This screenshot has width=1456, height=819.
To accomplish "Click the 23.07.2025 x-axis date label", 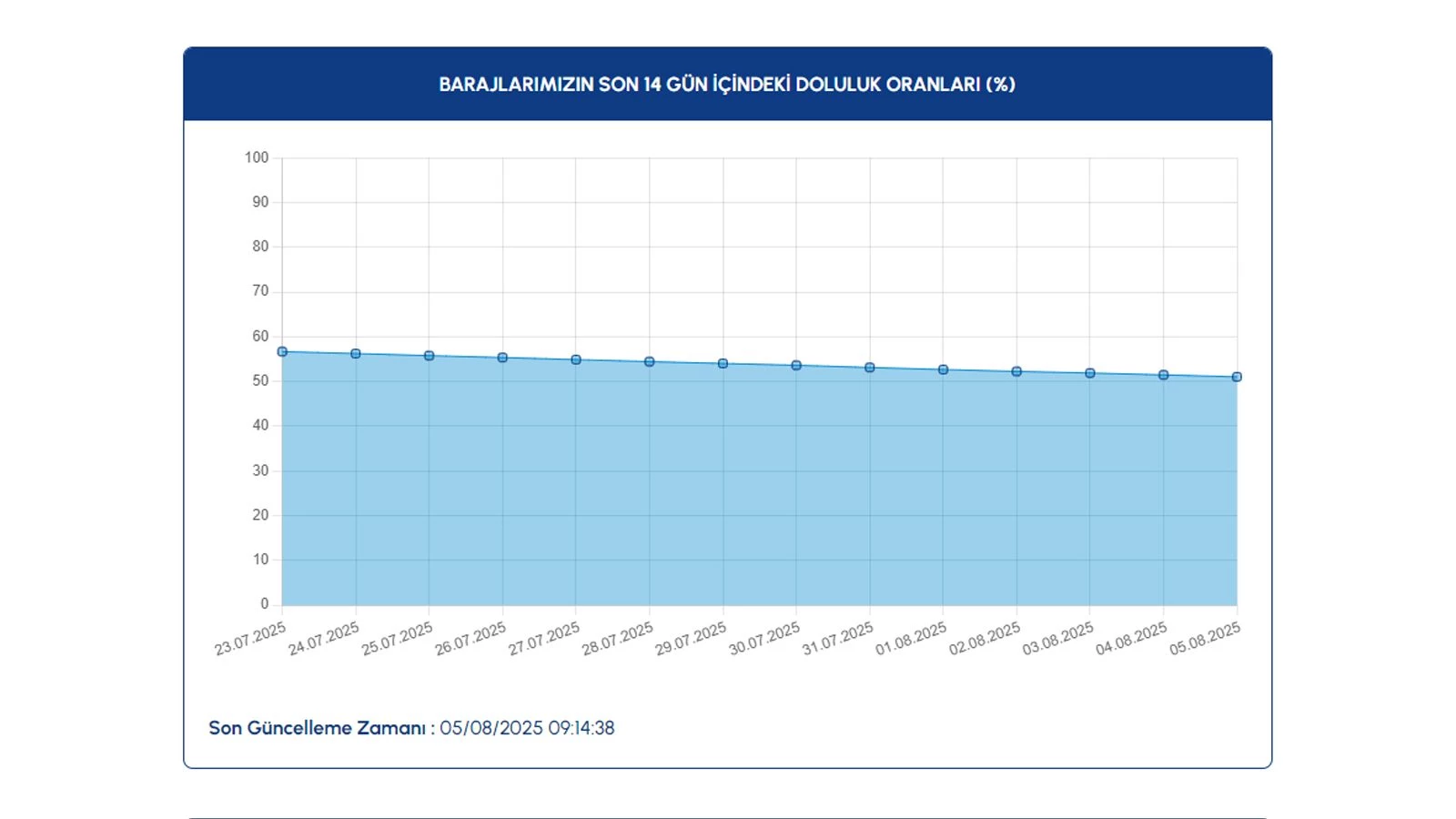I will point(250,639).
